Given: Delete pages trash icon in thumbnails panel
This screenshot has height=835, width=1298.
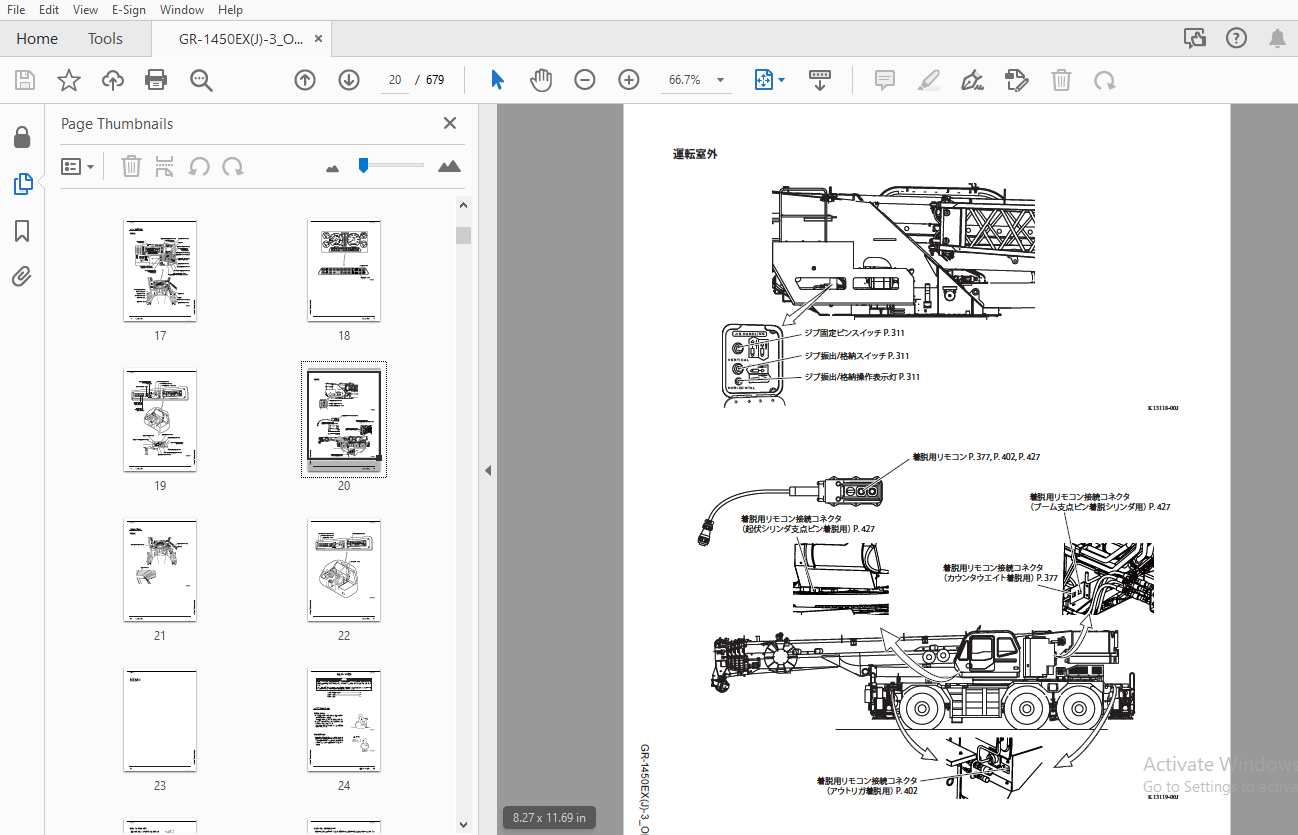Looking at the screenshot, I should pos(131,166).
